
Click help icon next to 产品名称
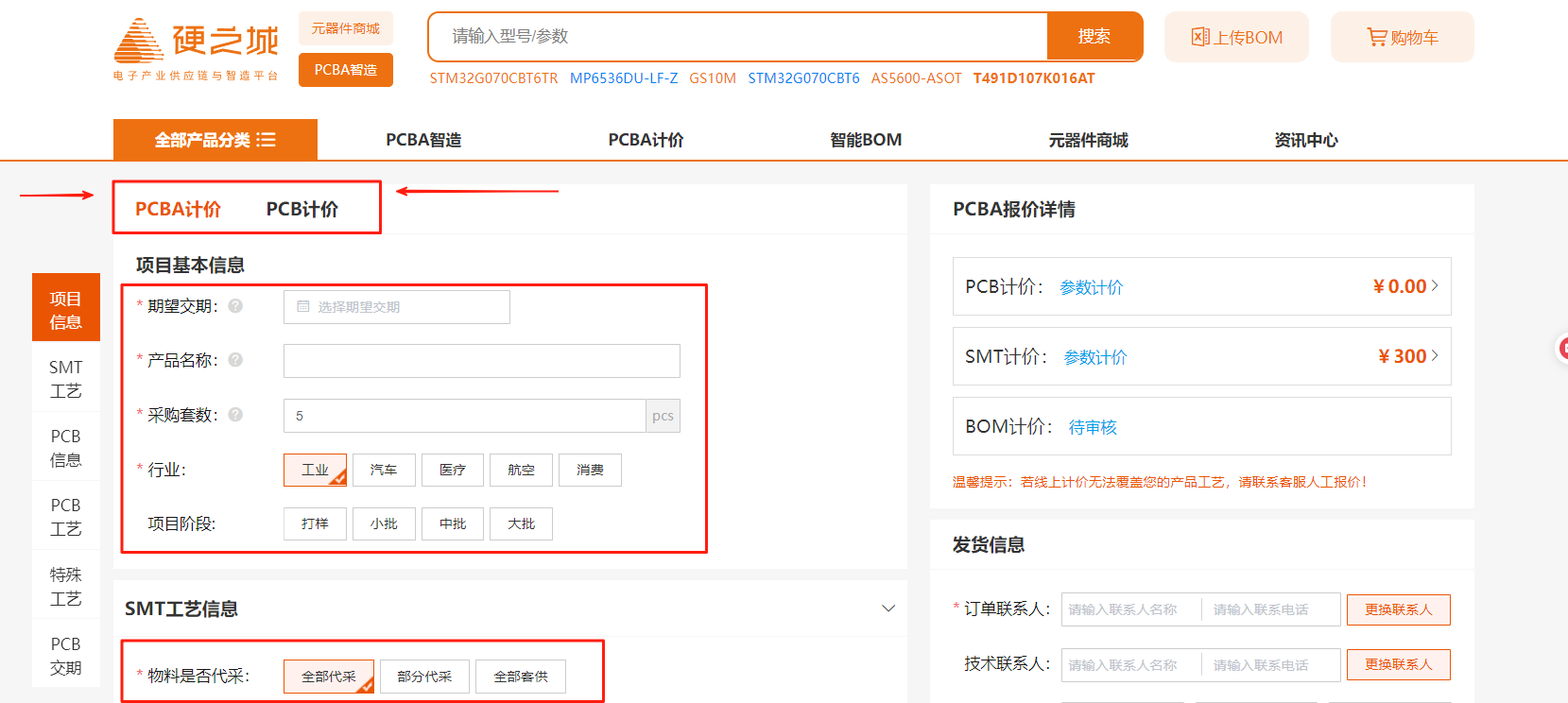pyautogui.click(x=235, y=360)
